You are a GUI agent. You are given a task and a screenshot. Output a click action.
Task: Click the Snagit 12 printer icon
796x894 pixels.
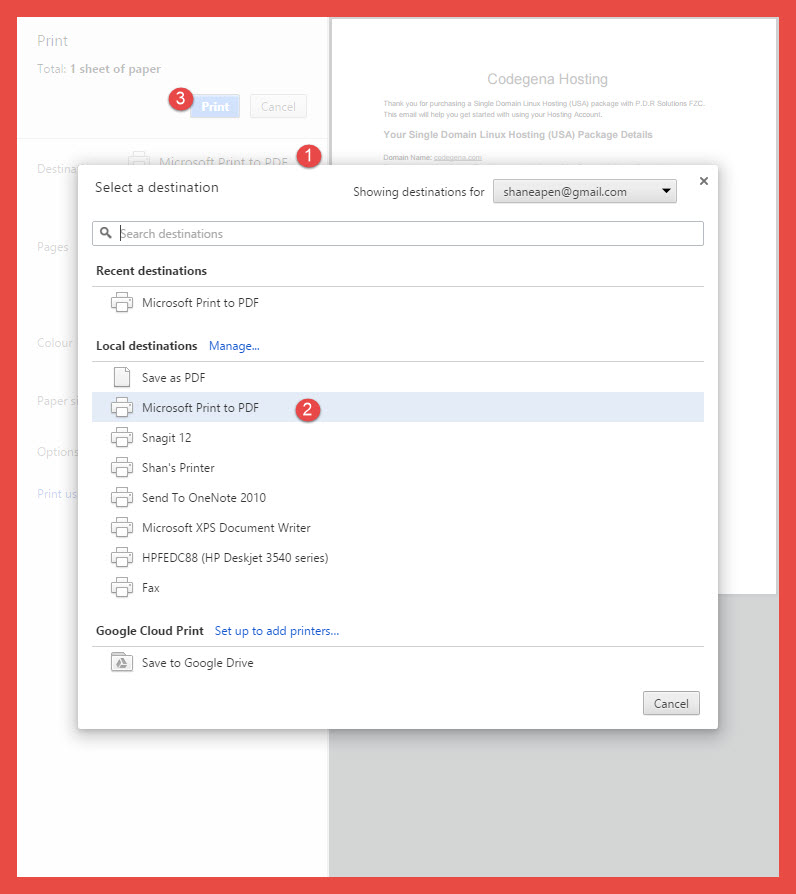pyautogui.click(x=121, y=437)
